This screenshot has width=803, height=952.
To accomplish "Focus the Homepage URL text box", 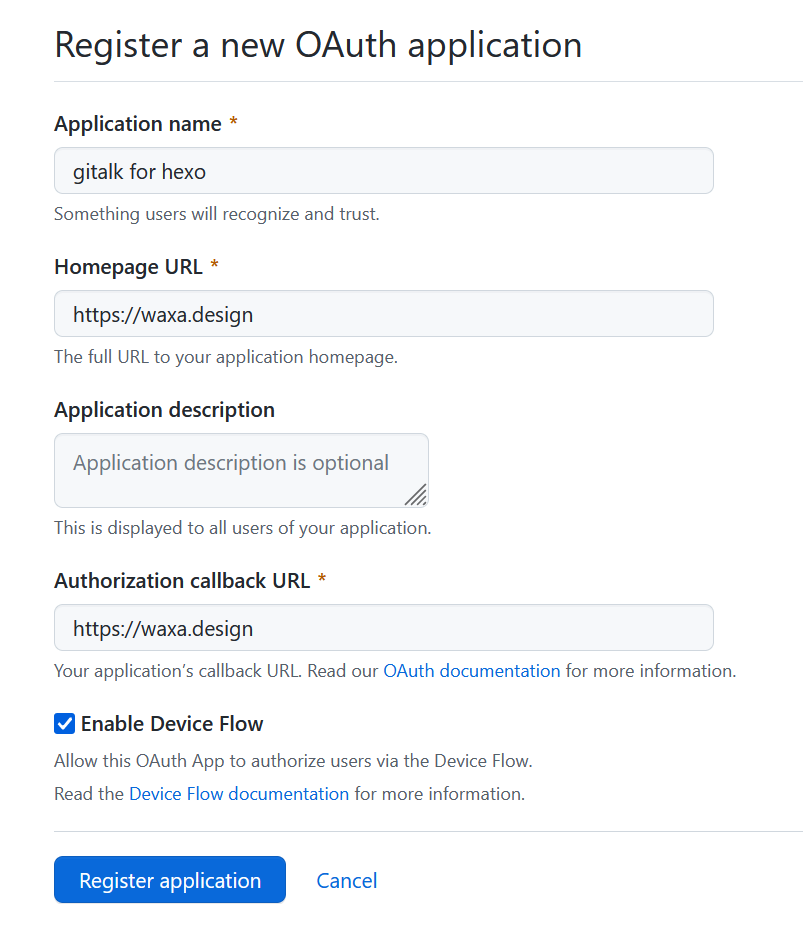I will tap(383, 314).
